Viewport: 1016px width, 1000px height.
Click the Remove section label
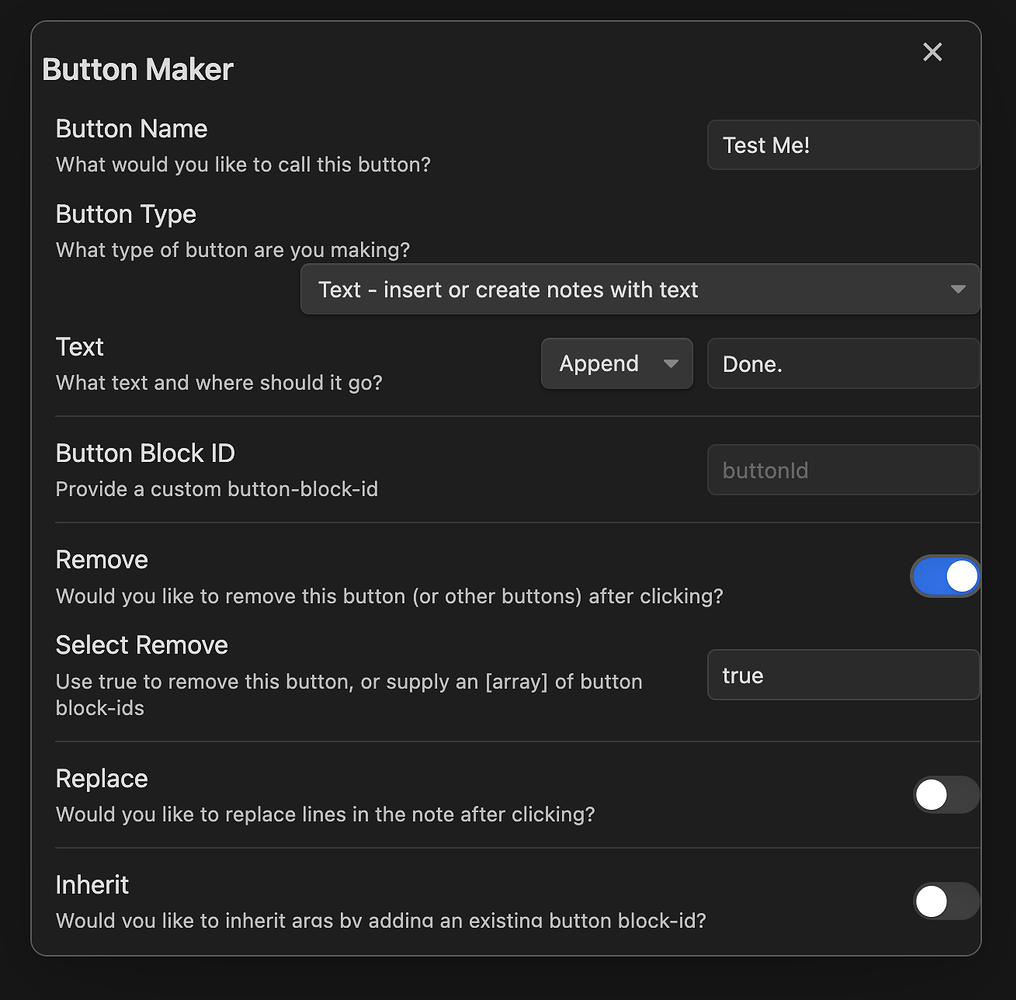coord(101,559)
